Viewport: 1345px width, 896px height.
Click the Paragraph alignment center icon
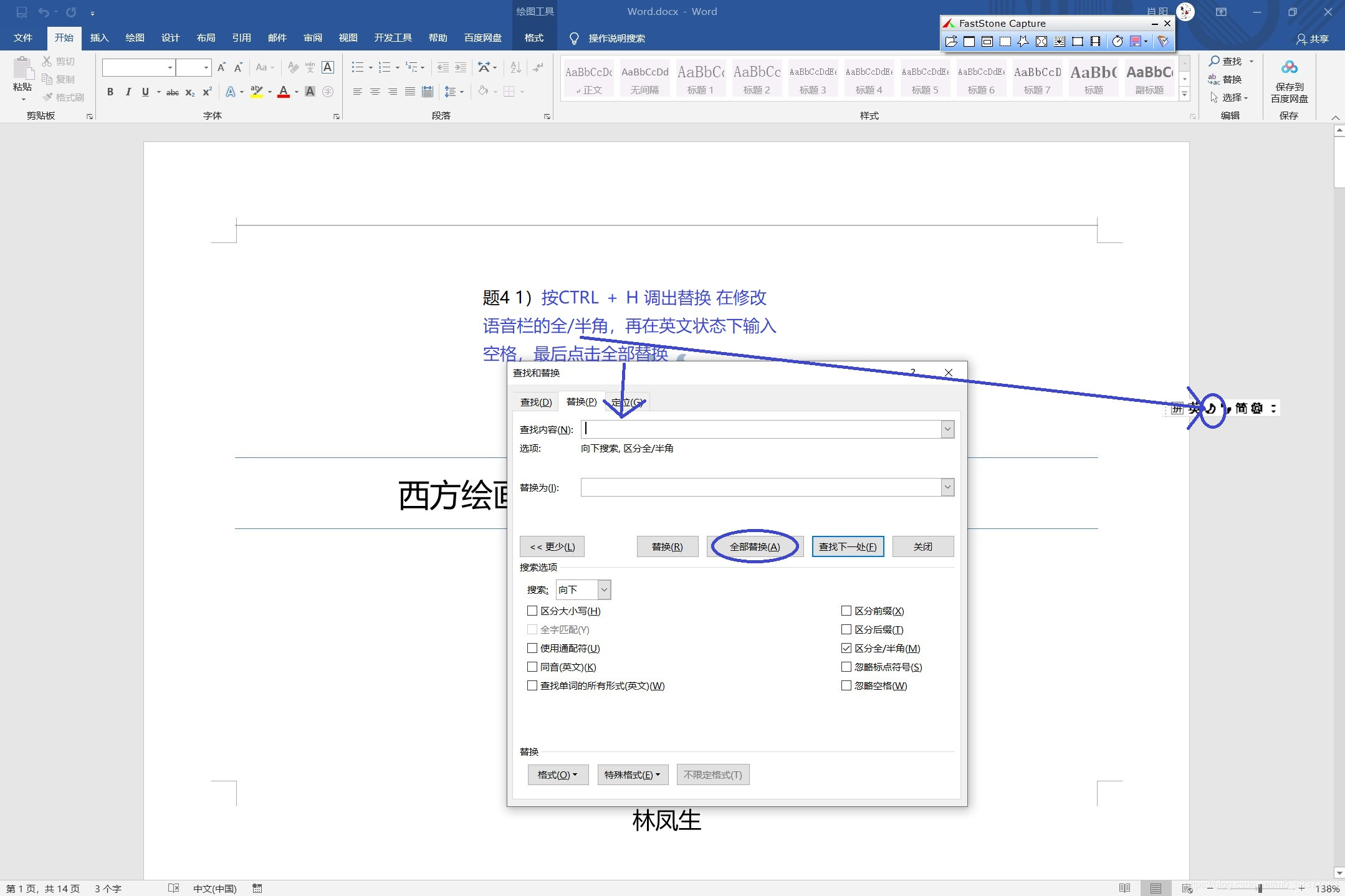point(375,94)
